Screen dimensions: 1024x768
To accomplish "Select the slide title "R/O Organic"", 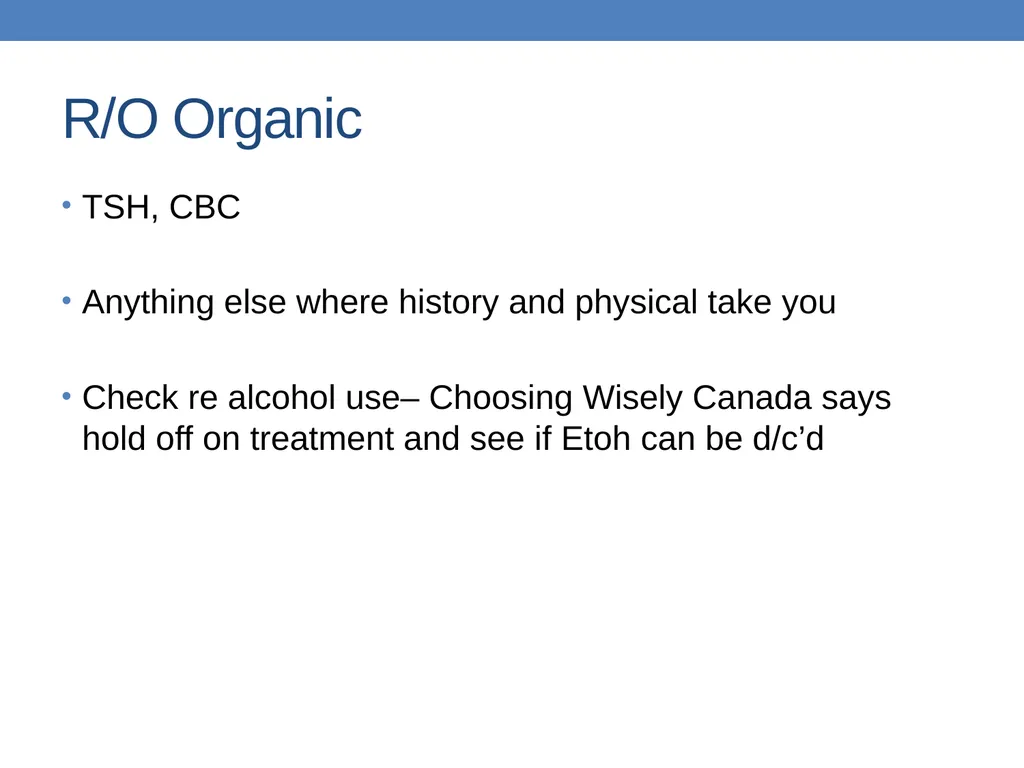I will (x=212, y=120).
